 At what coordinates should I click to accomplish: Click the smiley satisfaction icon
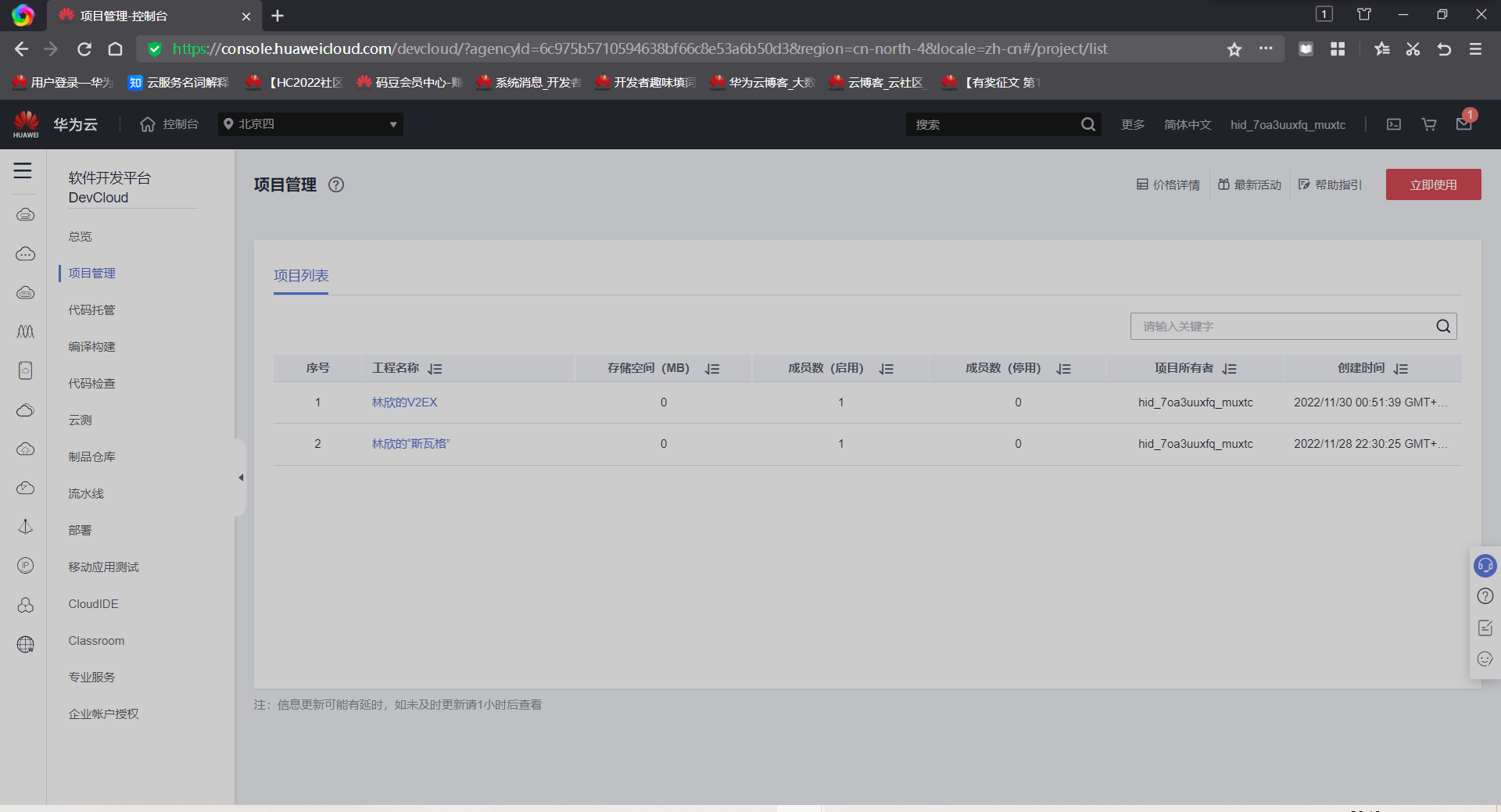(1485, 659)
